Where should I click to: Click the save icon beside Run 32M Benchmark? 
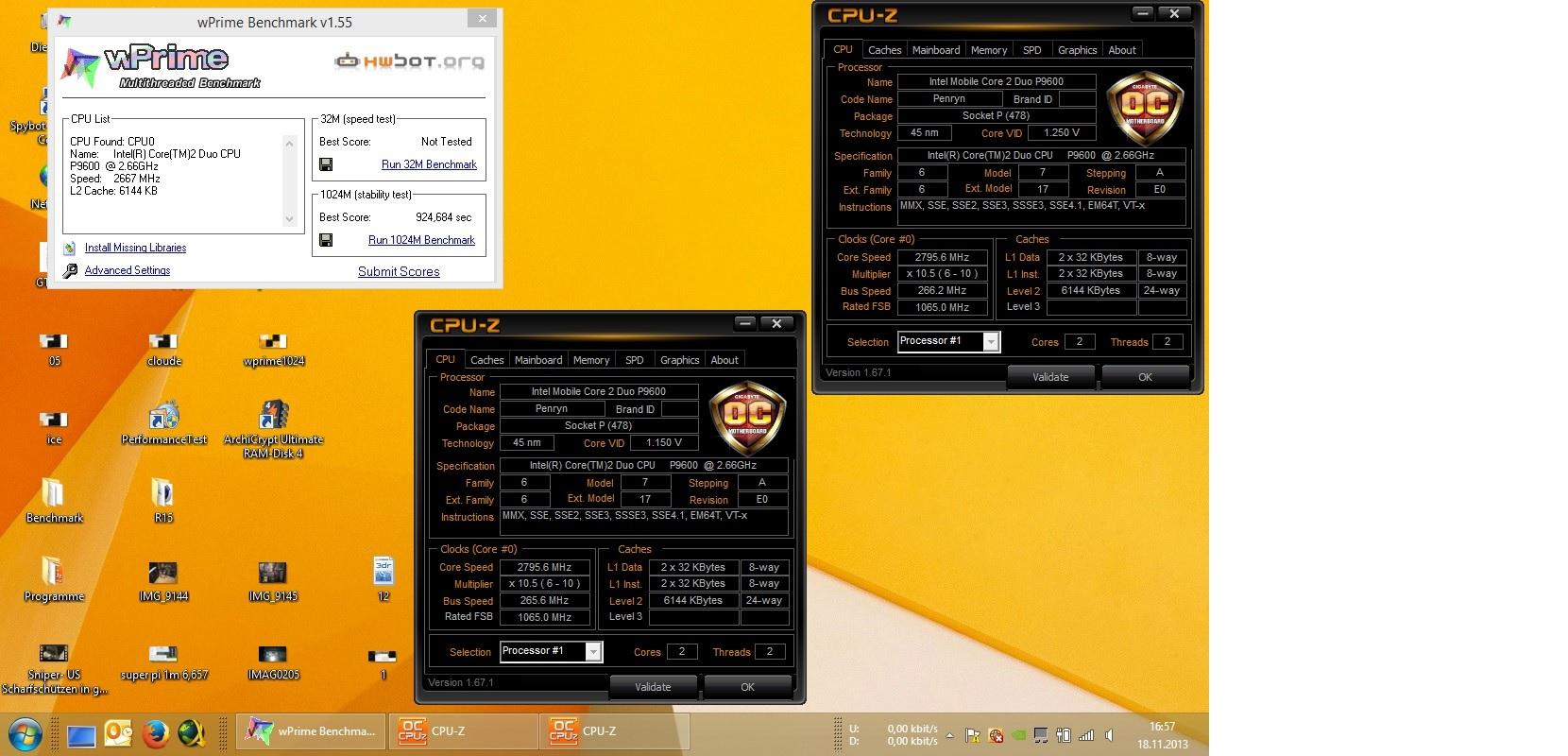point(326,164)
